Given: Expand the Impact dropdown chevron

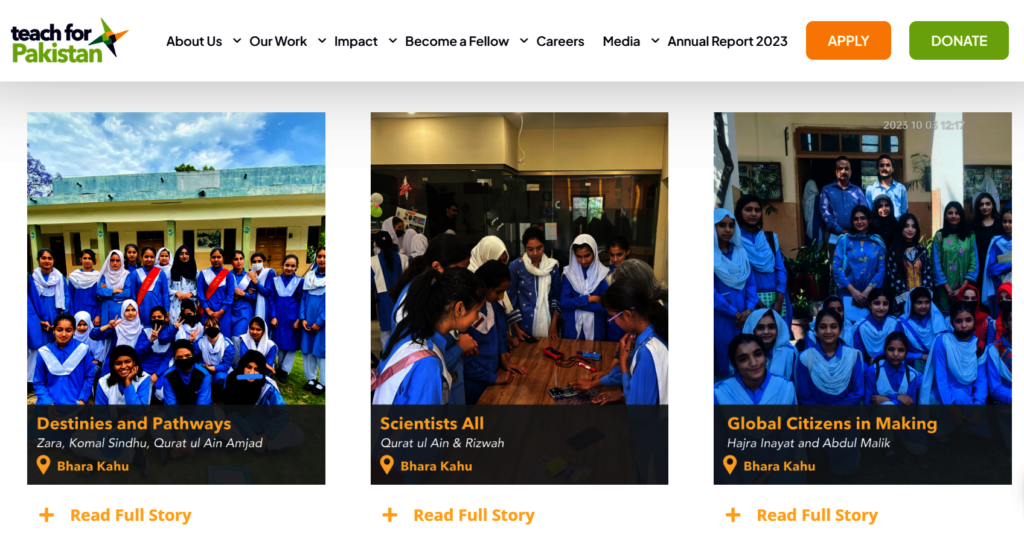Looking at the screenshot, I should [x=392, y=40].
